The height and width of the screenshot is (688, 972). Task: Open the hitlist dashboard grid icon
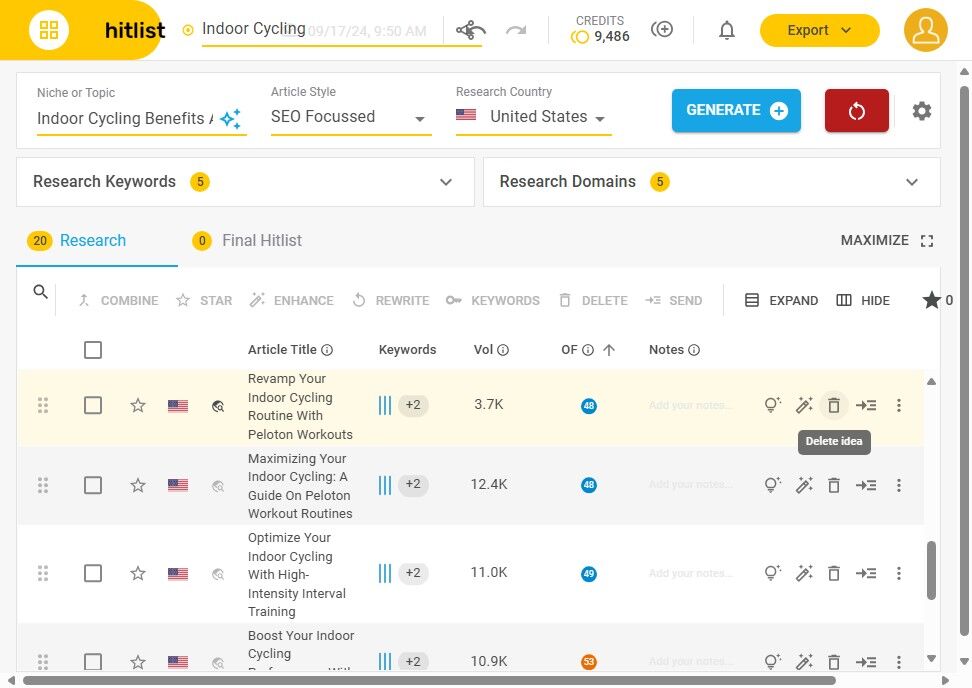(48, 30)
